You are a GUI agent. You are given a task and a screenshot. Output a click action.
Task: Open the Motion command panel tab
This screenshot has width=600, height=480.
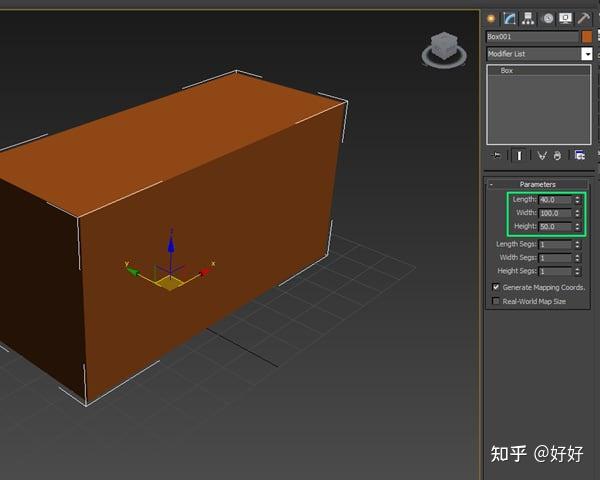coord(548,18)
